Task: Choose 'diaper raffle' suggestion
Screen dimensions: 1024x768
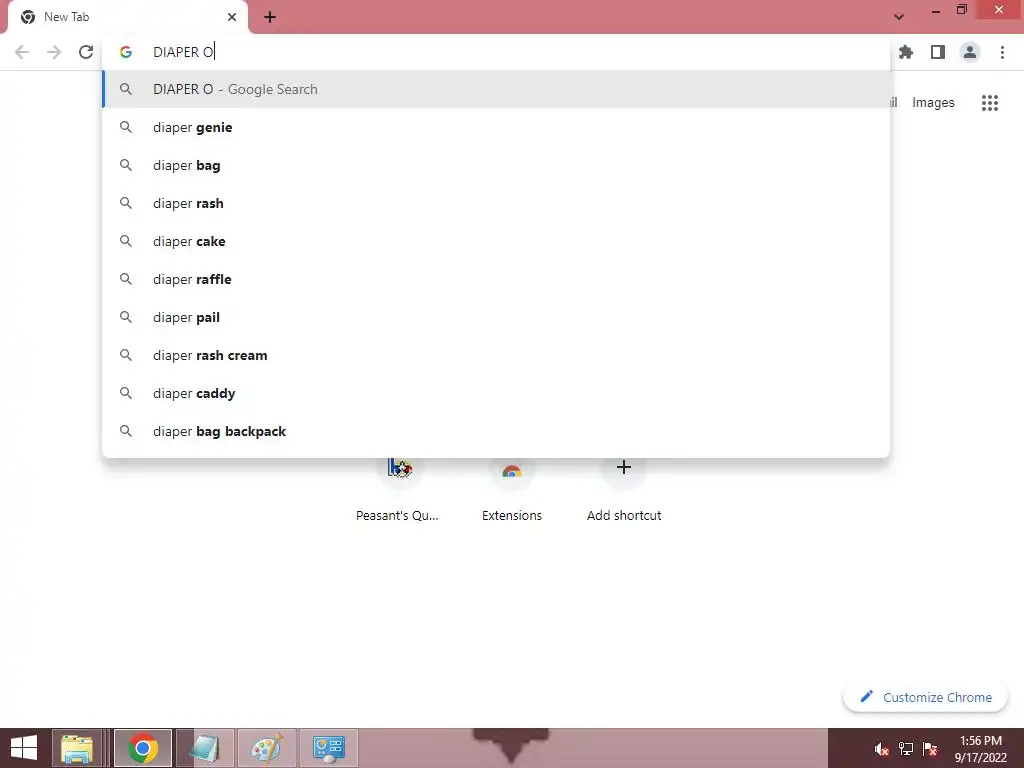Action: pos(496,280)
